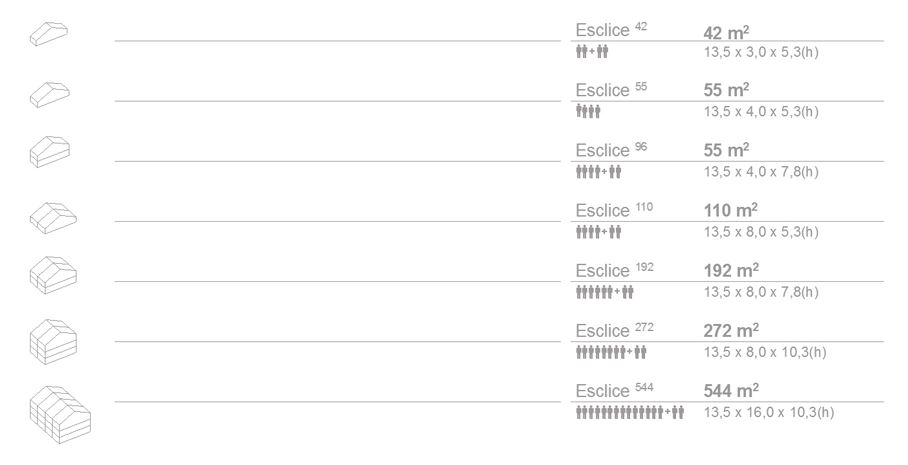908x465 pixels.
Task: Click the people capacity icon under Esclice 42
Action: pyautogui.click(x=591, y=52)
